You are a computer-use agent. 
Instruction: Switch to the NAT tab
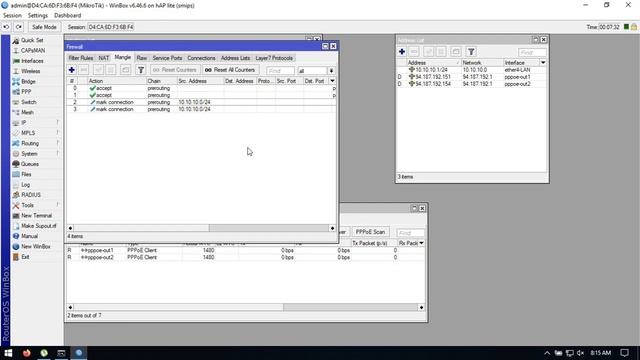(x=104, y=58)
